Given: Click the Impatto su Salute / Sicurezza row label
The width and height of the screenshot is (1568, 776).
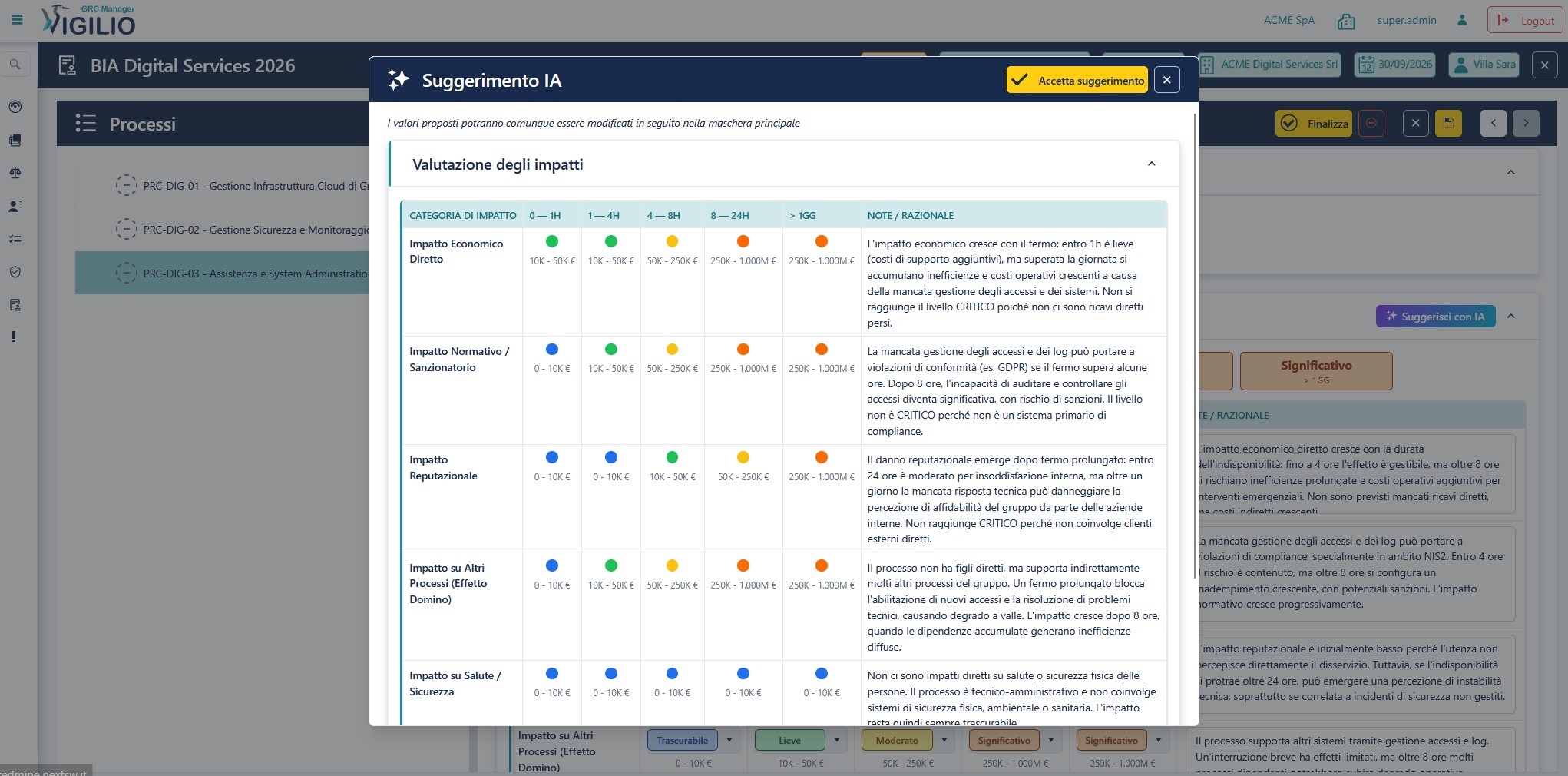Looking at the screenshot, I should pyautogui.click(x=455, y=683).
